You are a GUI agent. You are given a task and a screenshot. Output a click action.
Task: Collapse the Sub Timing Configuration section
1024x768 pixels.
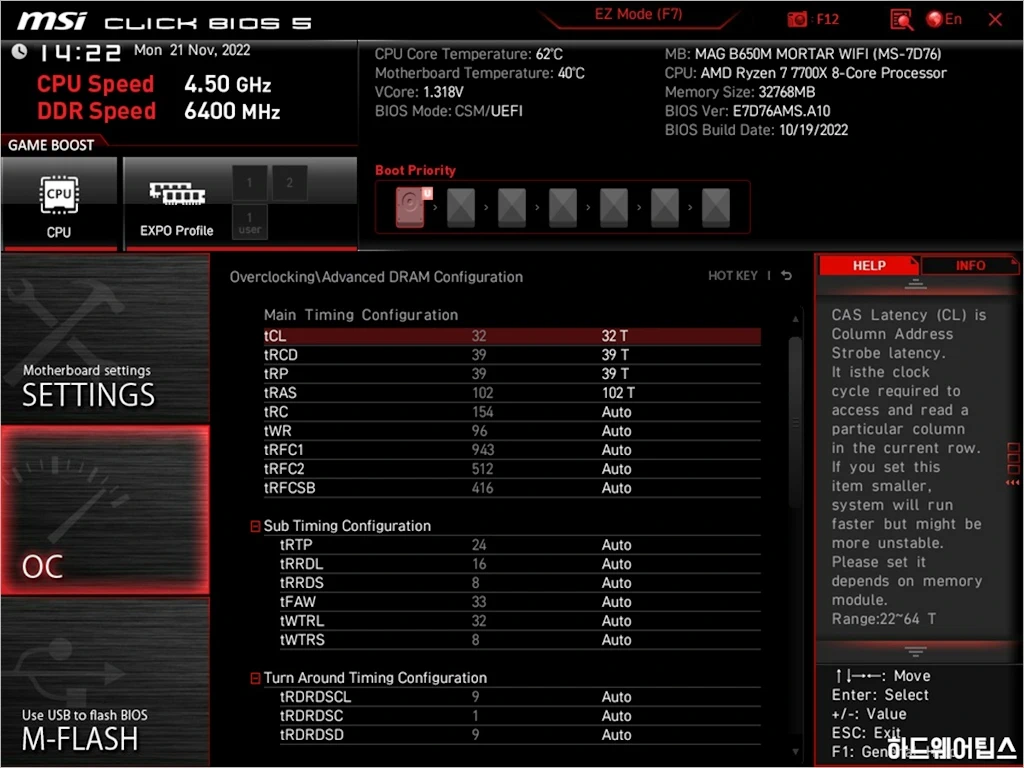[255, 526]
